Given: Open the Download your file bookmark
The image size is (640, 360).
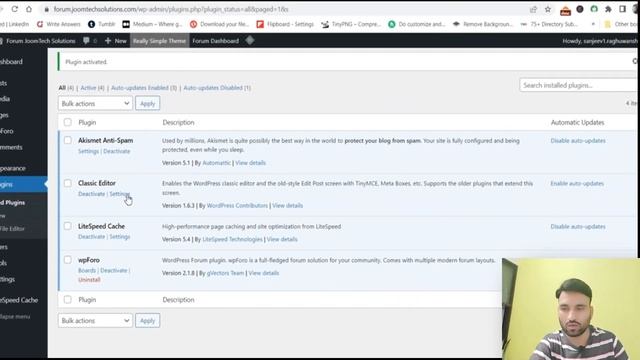Looking at the screenshot, I should 219,24.
